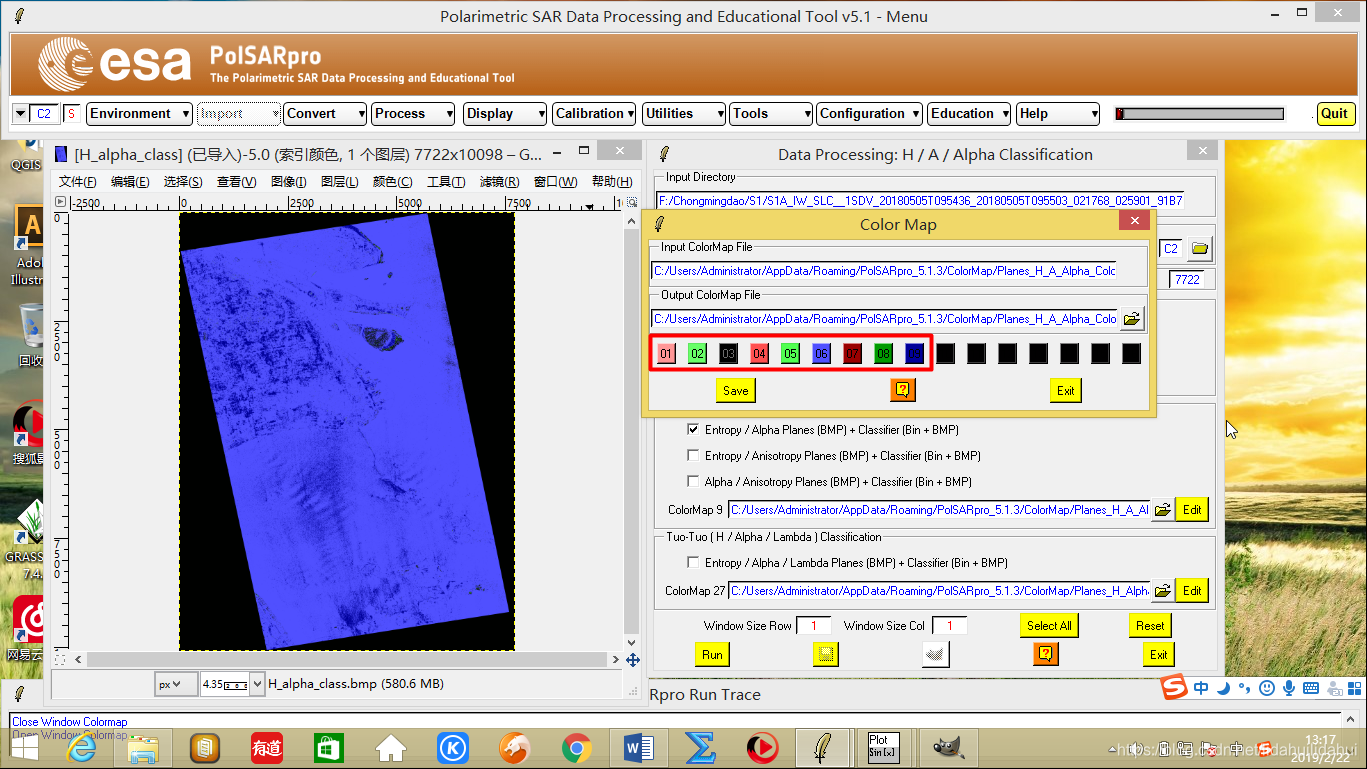
Task: Switch to GIMP via taskbar Wilber icon
Action: [947, 747]
